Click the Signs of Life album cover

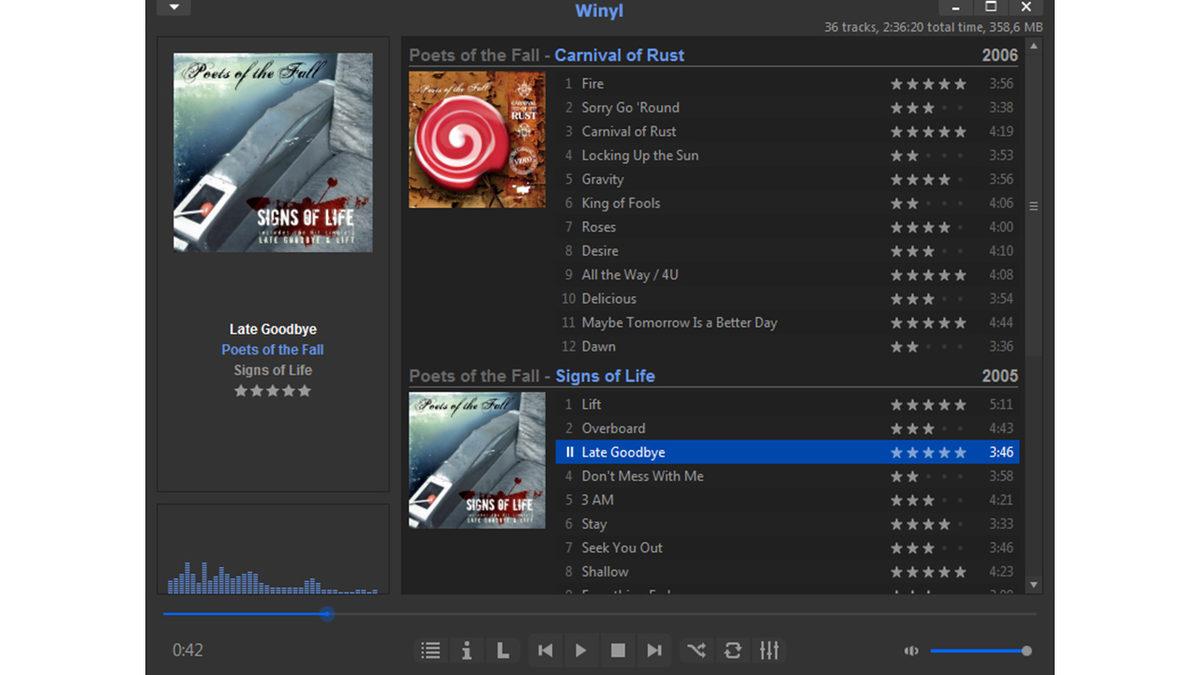pyautogui.click(x=476, y=461)
